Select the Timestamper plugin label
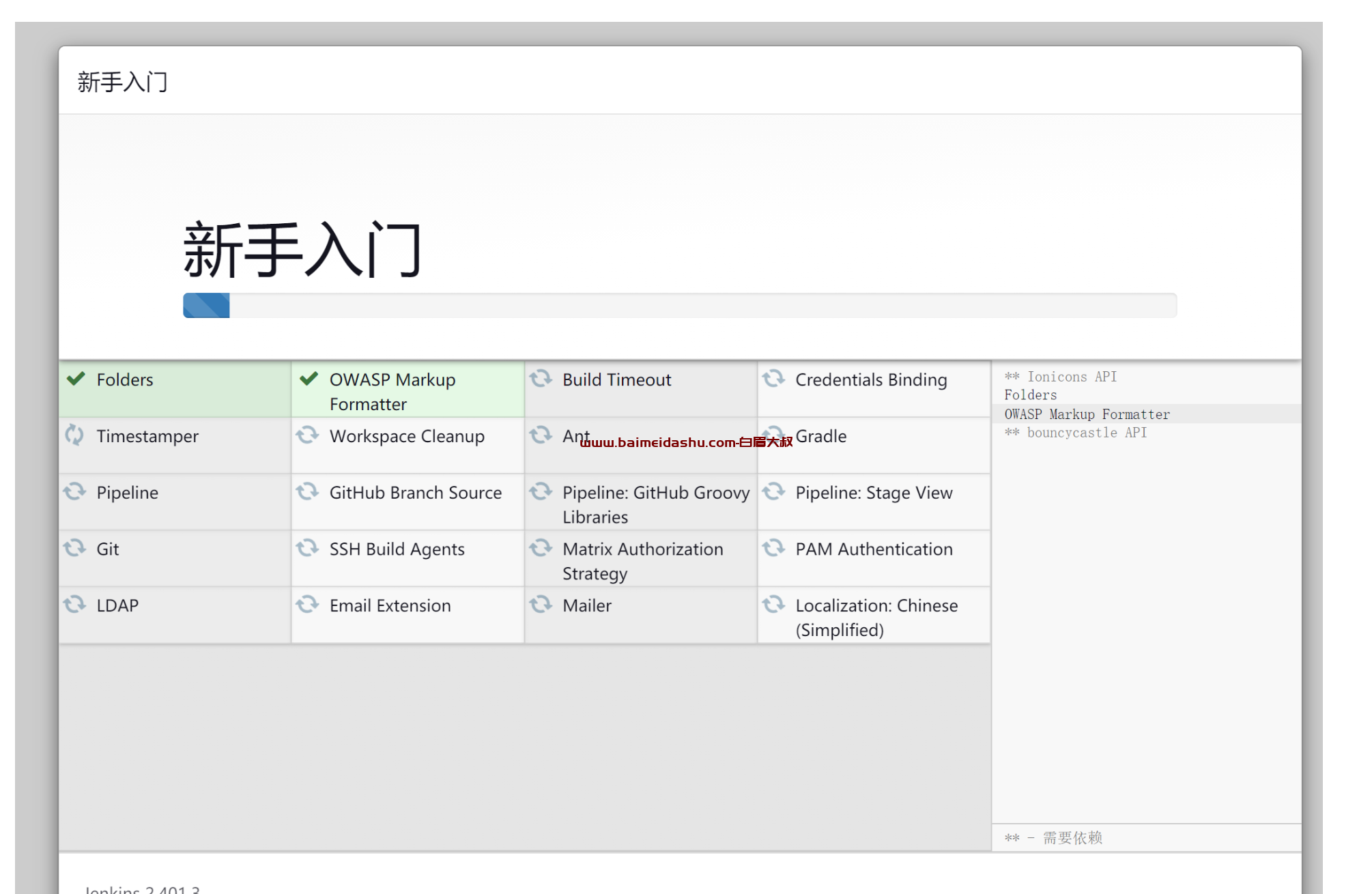1372x894 pixels. (x=147, y=437)
